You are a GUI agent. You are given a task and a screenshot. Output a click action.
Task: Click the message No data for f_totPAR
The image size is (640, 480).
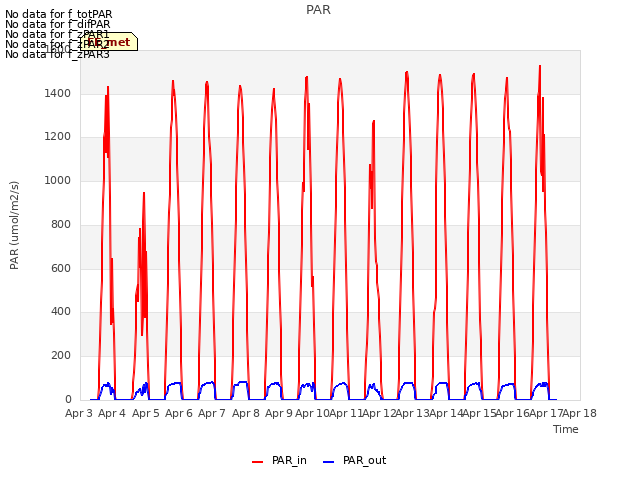[58, 14]
